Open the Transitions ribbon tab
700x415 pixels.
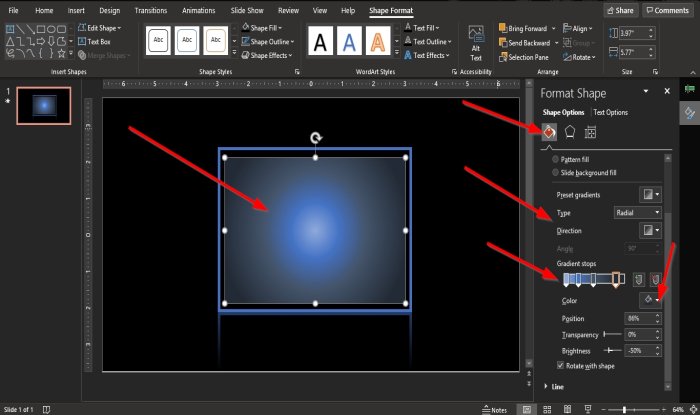tap(150, 10)
